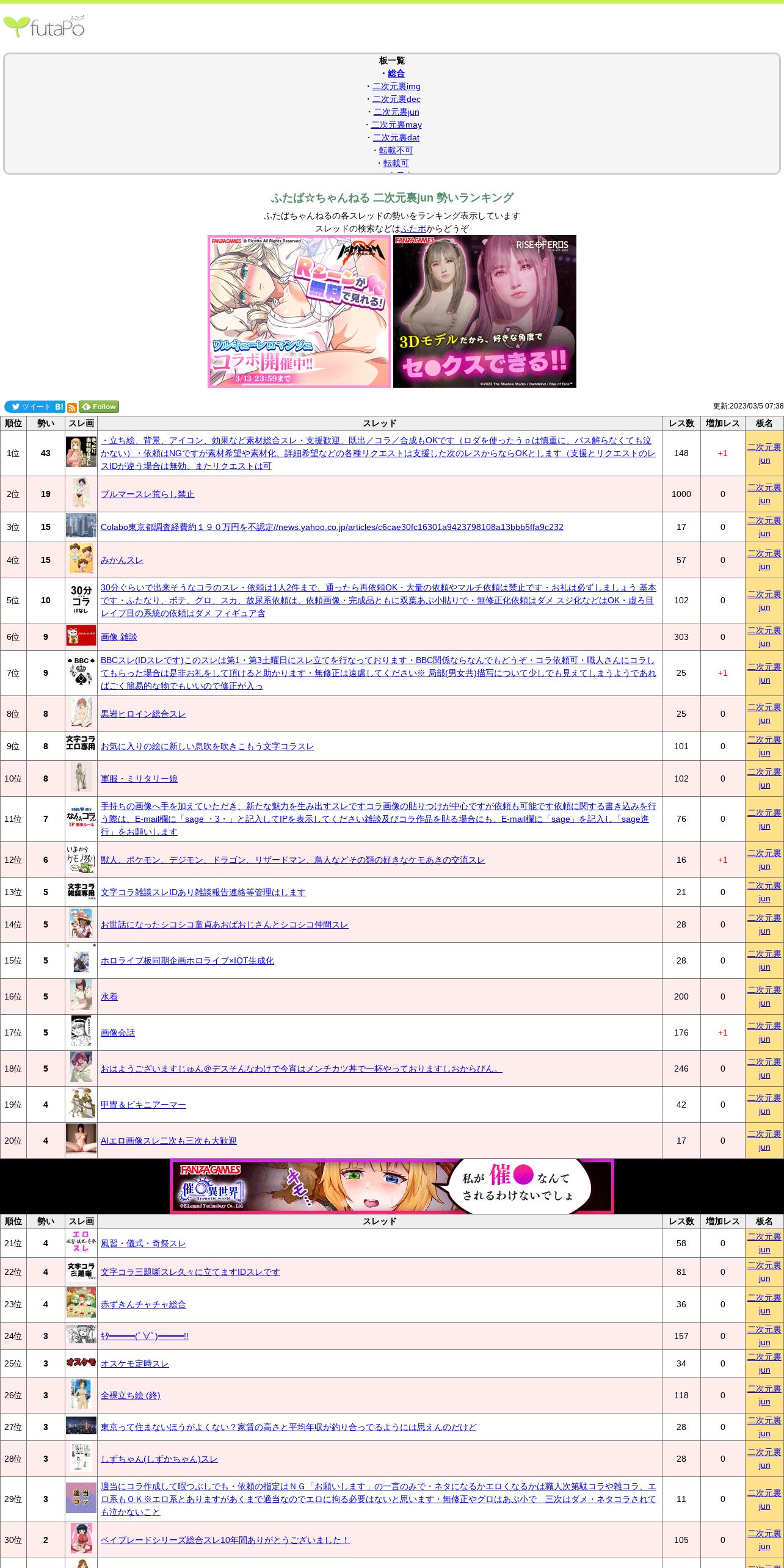Click the futaPo logo
The height and width of the screenshot is (1568, 784).
coord(44,26)
